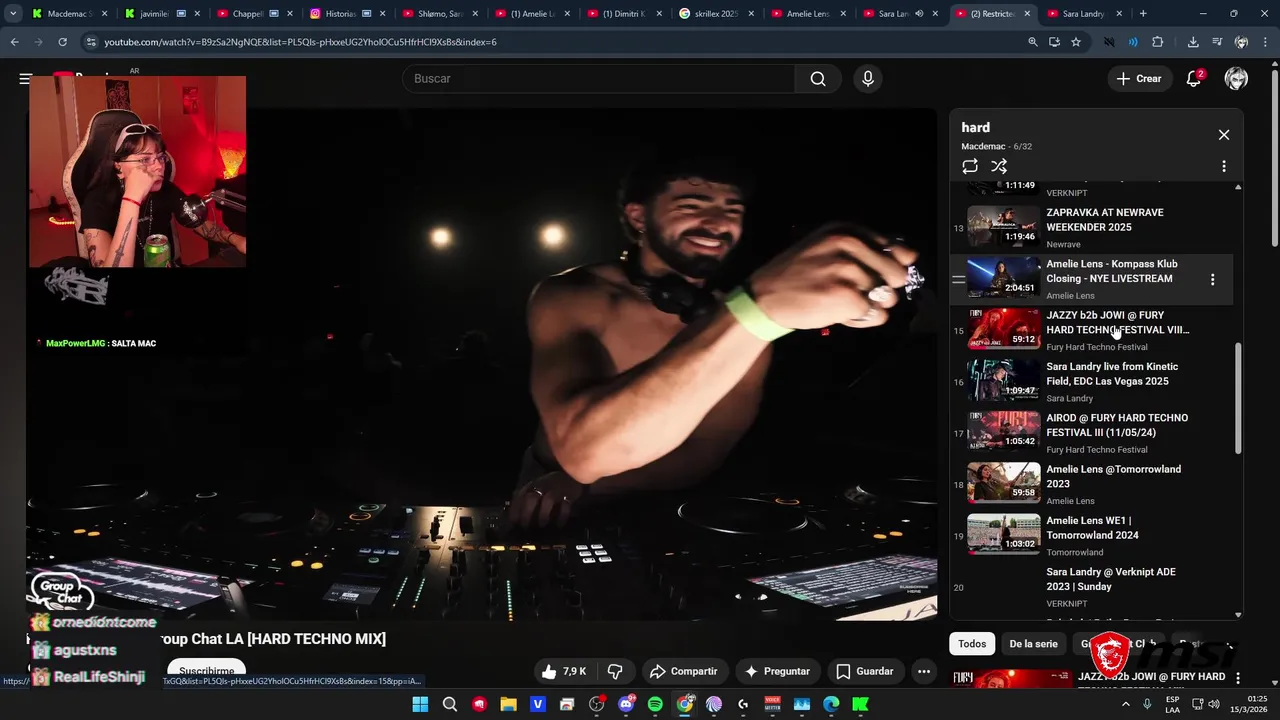Open the volume tray icon
This screenshot has height=720, width=1280.
[x=1215, y=704]
